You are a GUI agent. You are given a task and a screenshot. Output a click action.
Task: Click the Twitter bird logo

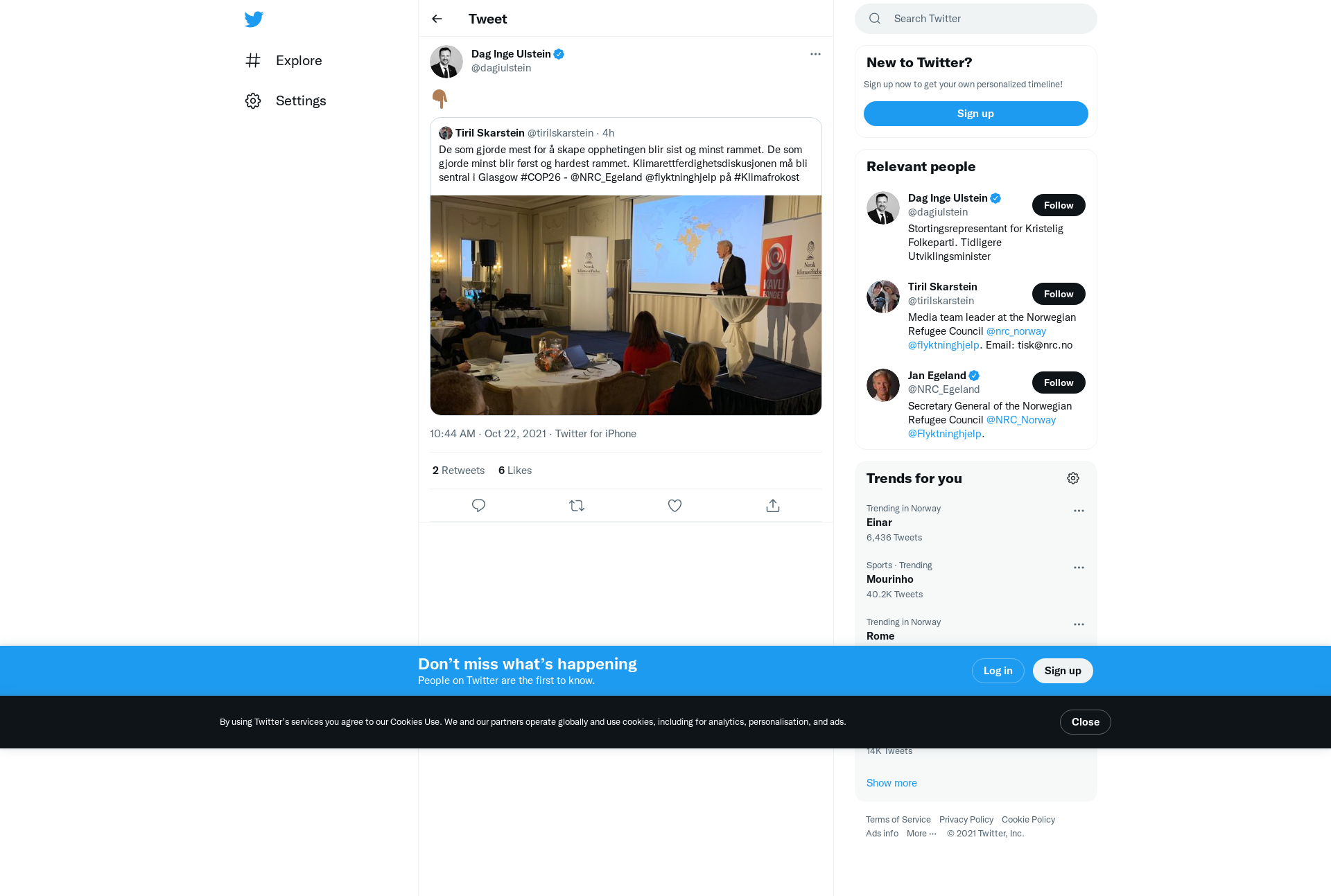[254, 19]
